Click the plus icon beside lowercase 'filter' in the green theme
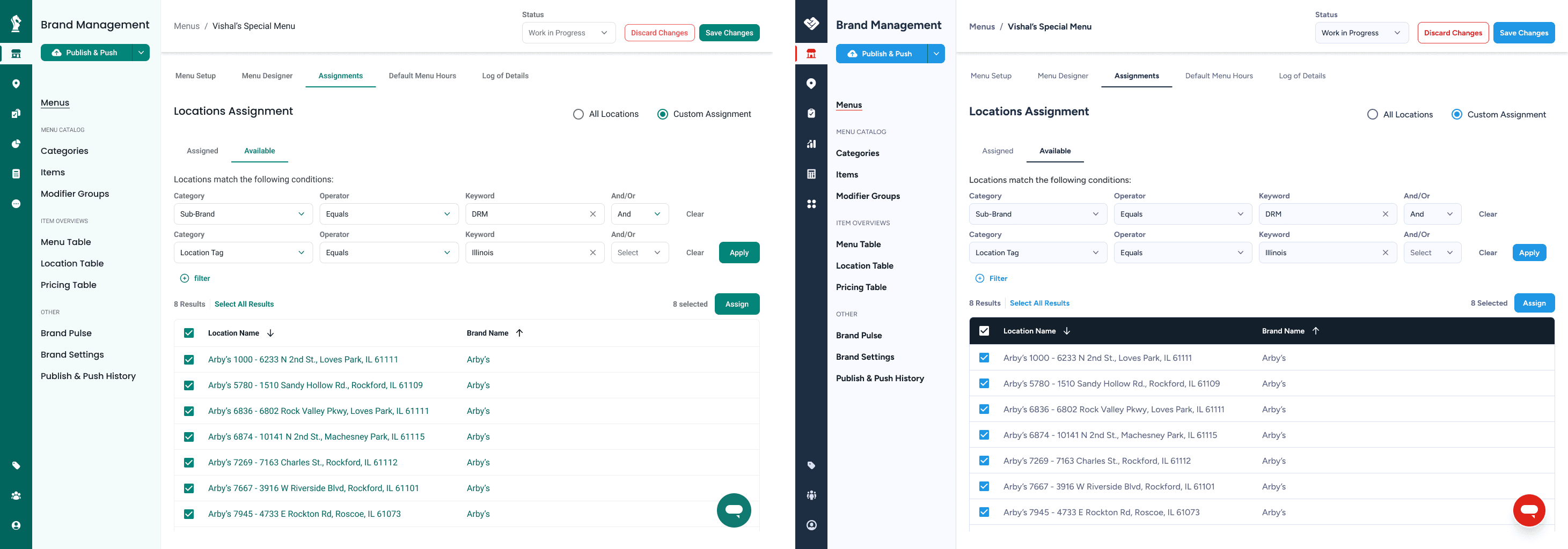Screen dimensions: 1568x549 185,278
